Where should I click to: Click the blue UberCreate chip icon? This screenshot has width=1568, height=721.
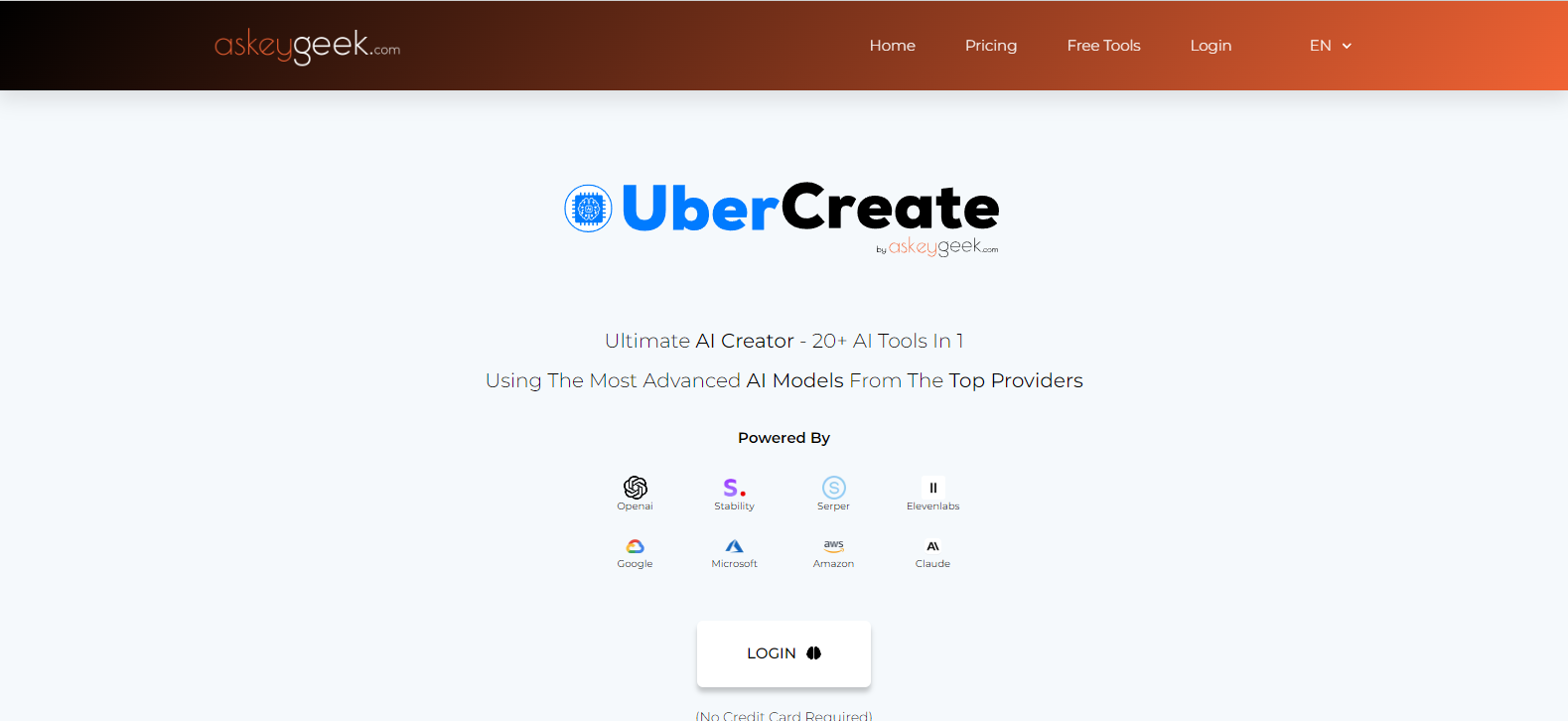tap(588, 209)
